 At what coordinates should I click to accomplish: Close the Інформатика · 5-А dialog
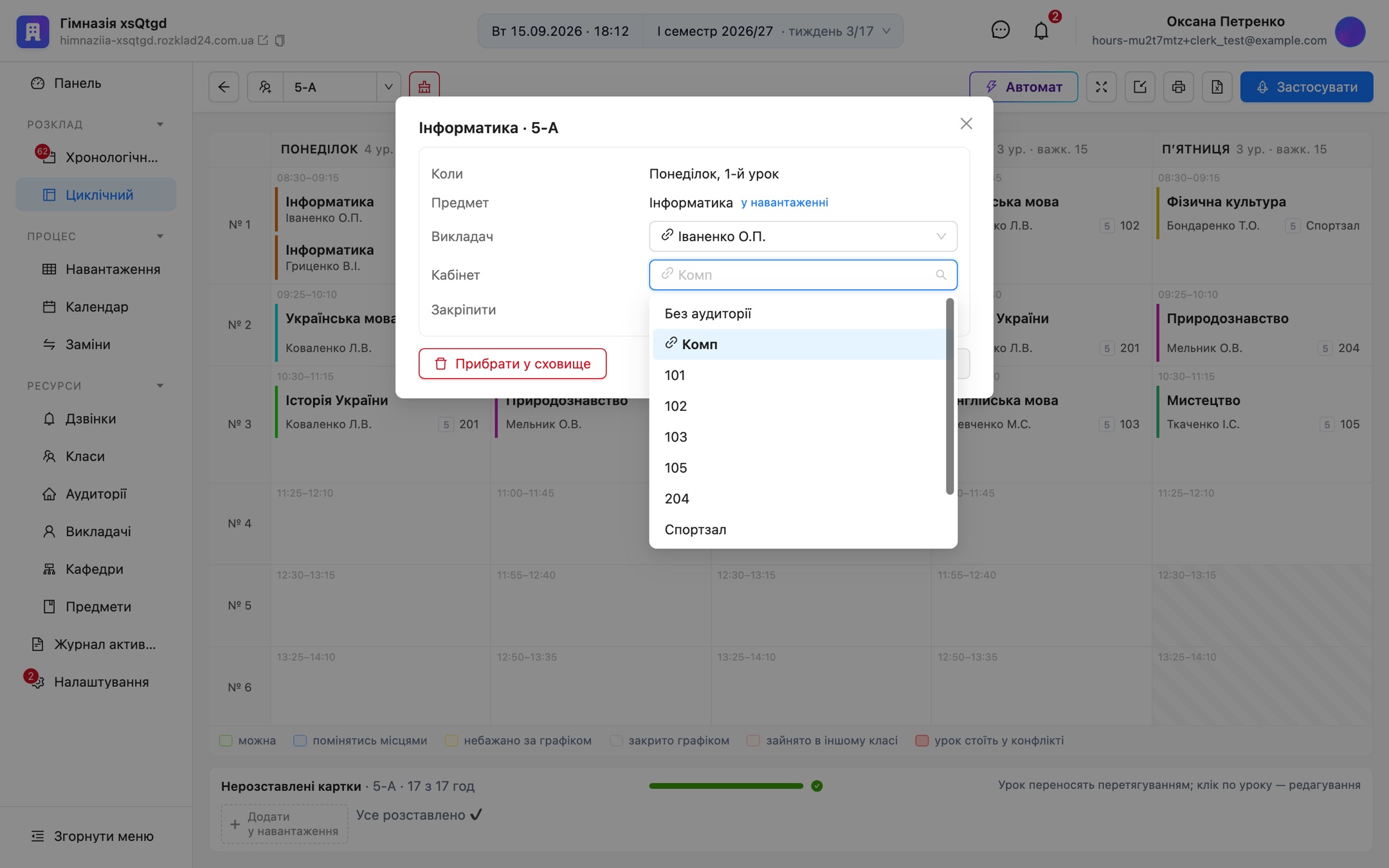point(966,123)
